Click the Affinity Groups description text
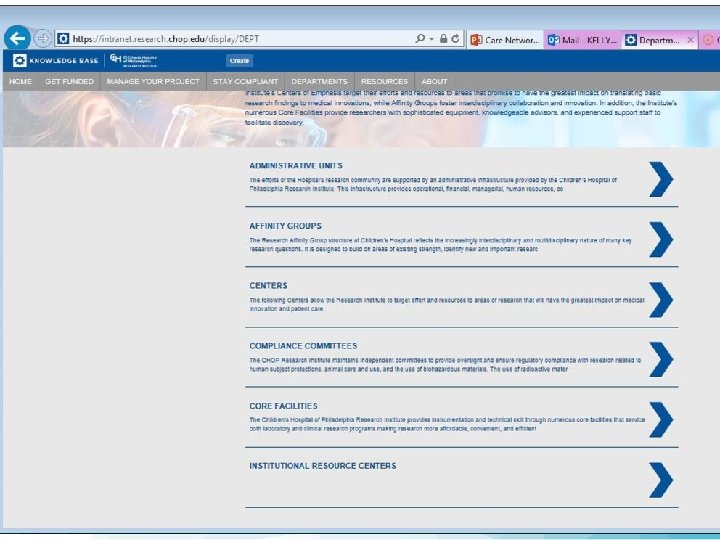Screen dimensions: 720x540 click(440, 244)
